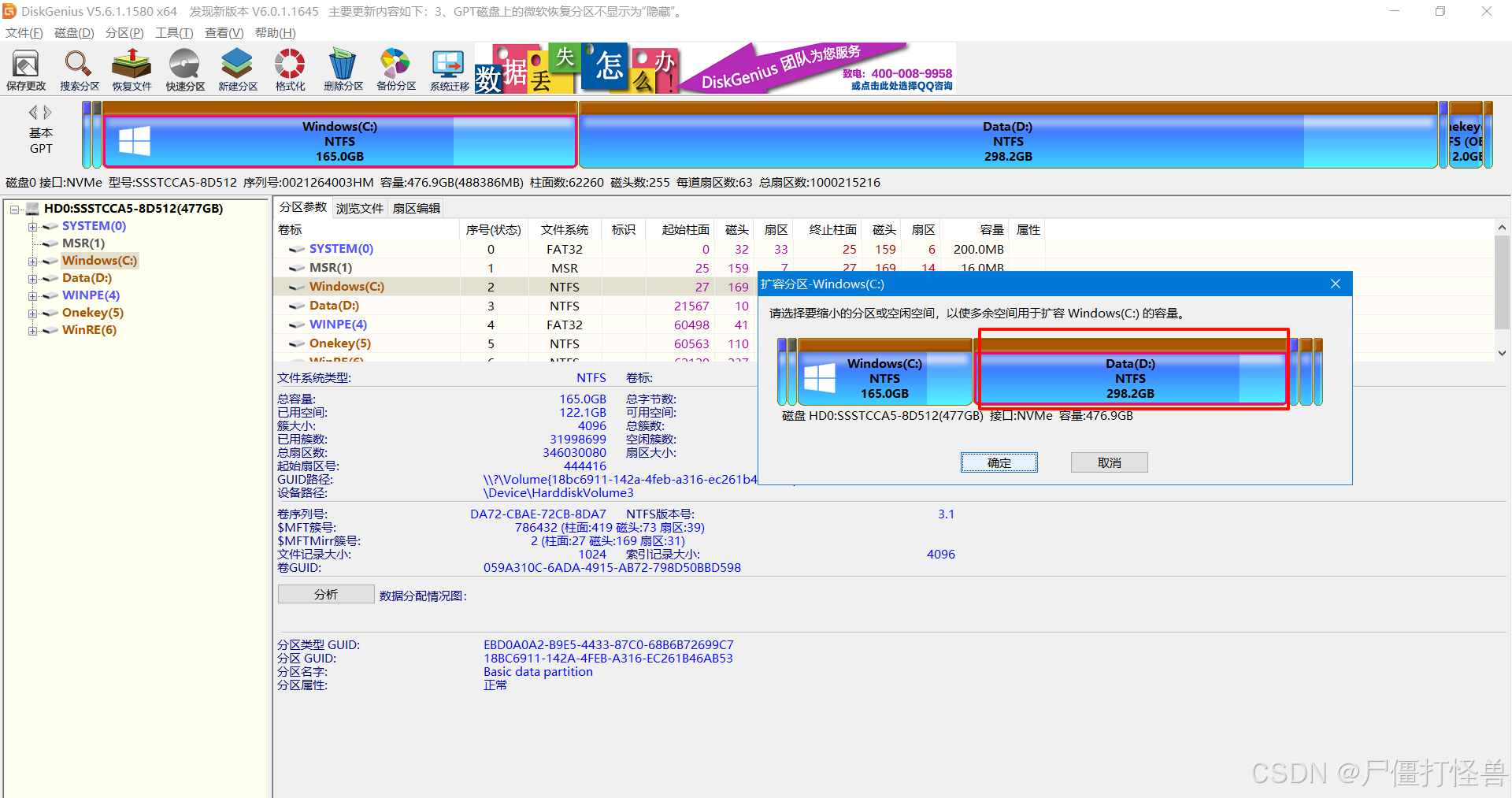Select Data(D:) partition in the dialog
The width and height of the screenshot is (1512, 798).
pos(1130,372)
